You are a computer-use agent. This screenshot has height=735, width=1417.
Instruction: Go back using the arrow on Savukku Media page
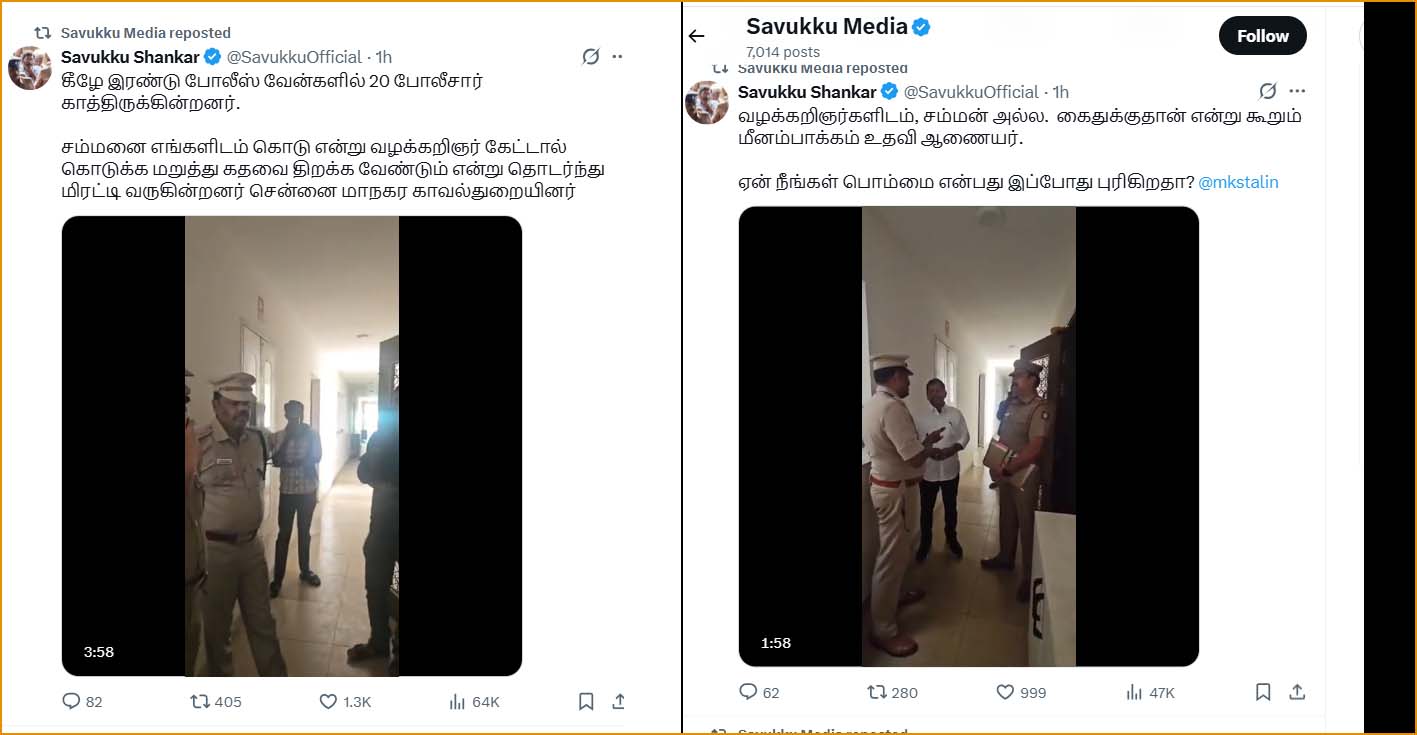pyautogui.click(x=697, y=35)
